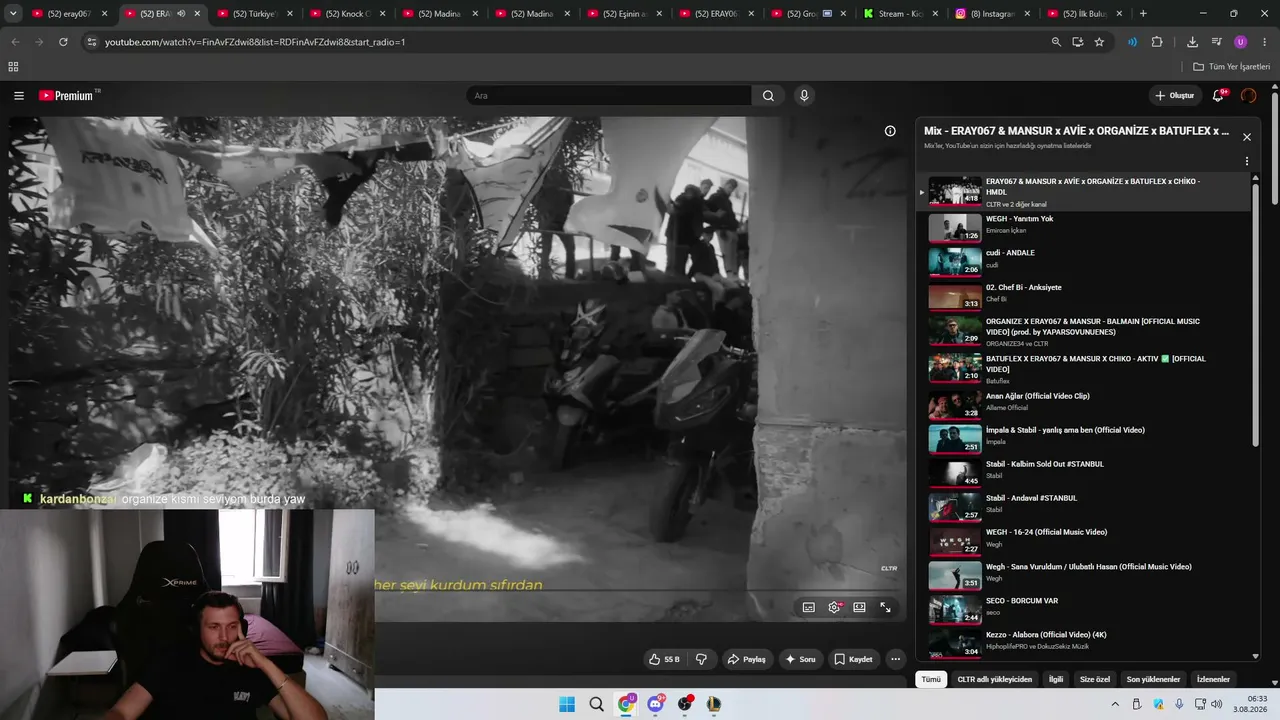Viewport: 1280px width, 720px height.
Task: Toggle the system volume icon in the tray
Action: (x=1217, y=704)
